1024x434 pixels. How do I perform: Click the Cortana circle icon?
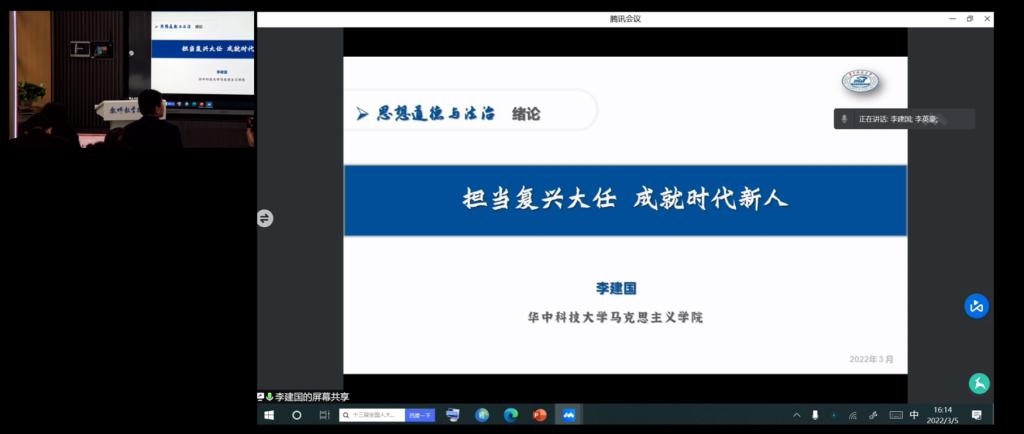click(x=297, y=415)
